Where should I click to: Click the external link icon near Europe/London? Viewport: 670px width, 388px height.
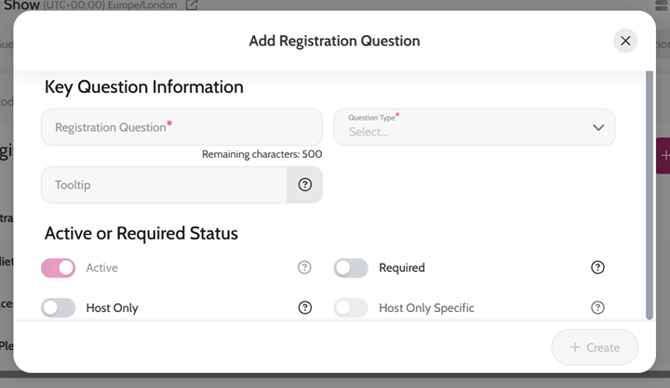192,5
